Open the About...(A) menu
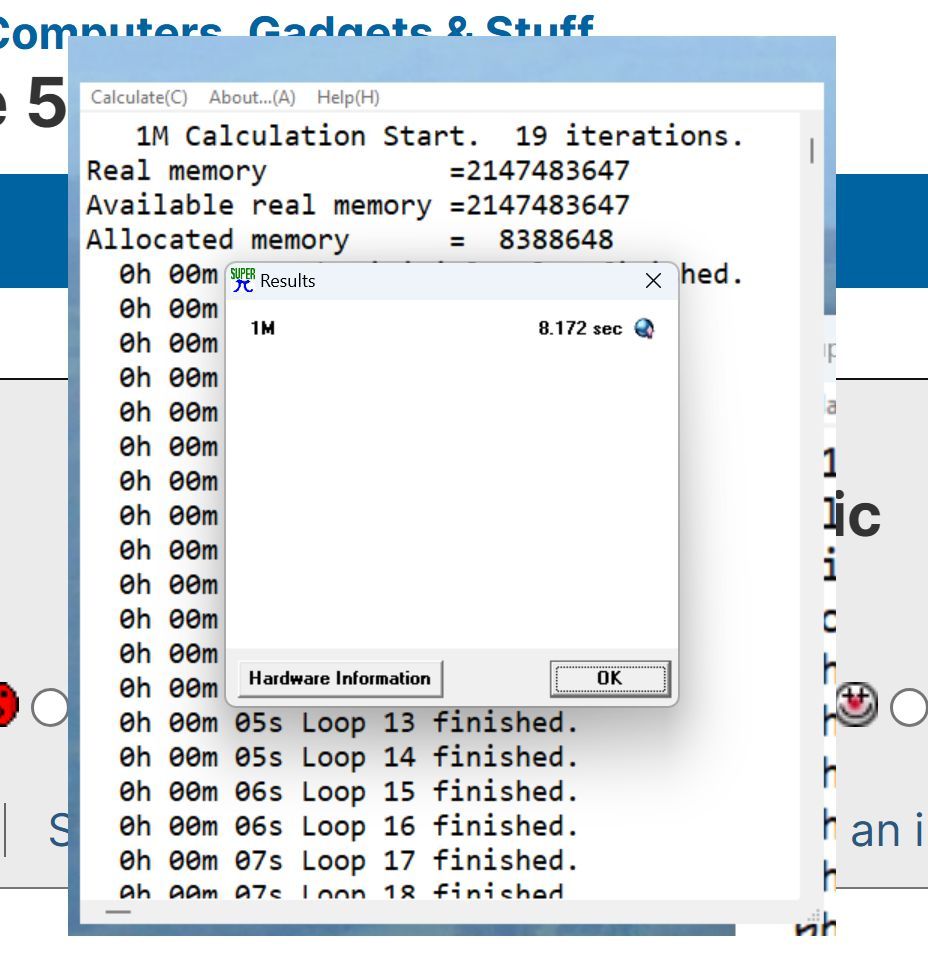This screenshot has height=966, width=928. tap(252, 97)
